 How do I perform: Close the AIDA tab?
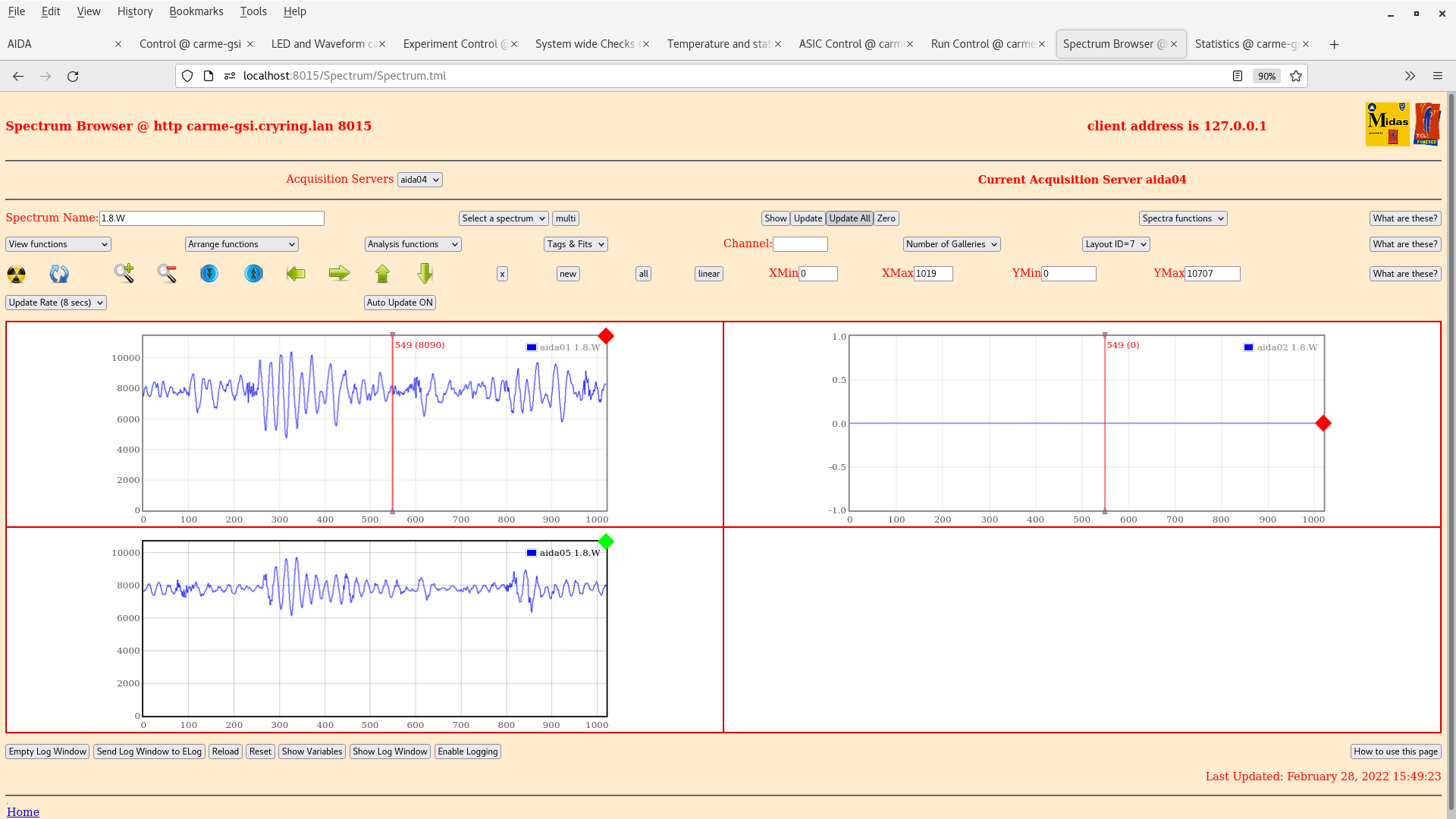tap(118, 44)
